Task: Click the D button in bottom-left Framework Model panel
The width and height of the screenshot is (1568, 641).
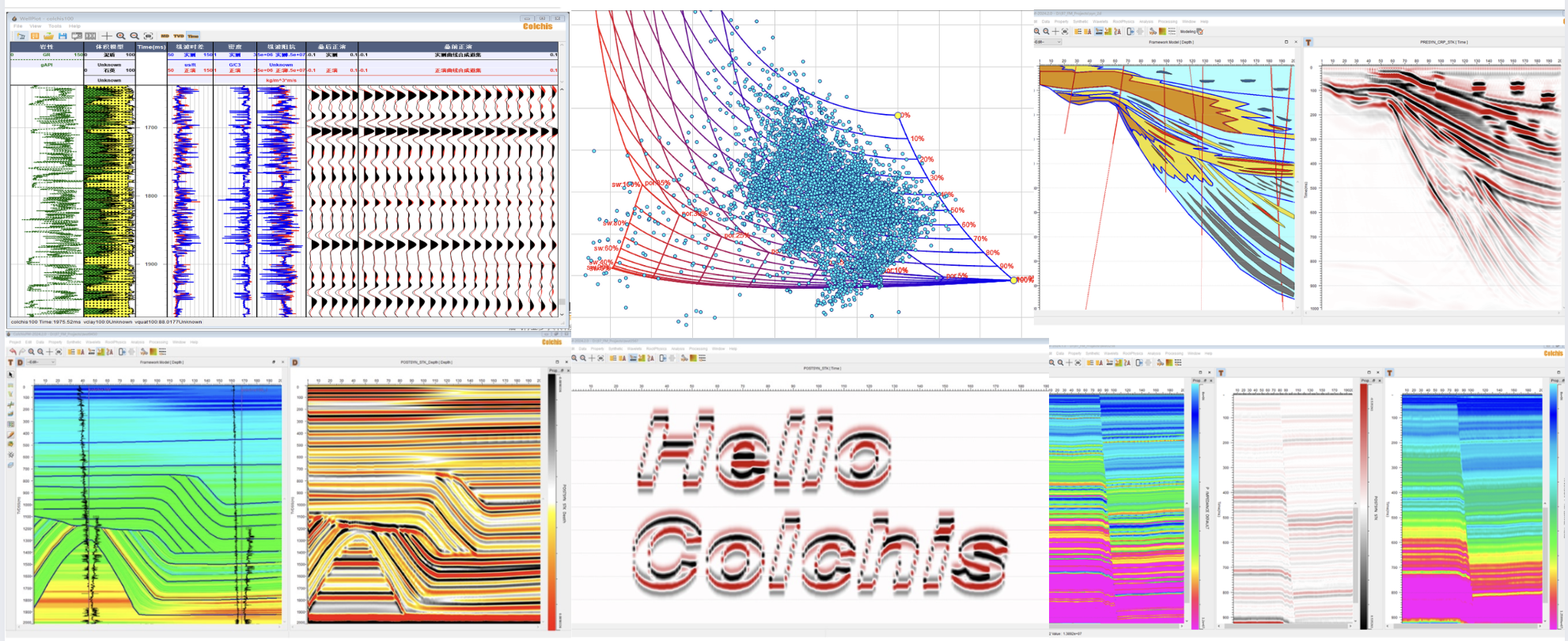Action: pyautogui.click(x=20, y=362)
